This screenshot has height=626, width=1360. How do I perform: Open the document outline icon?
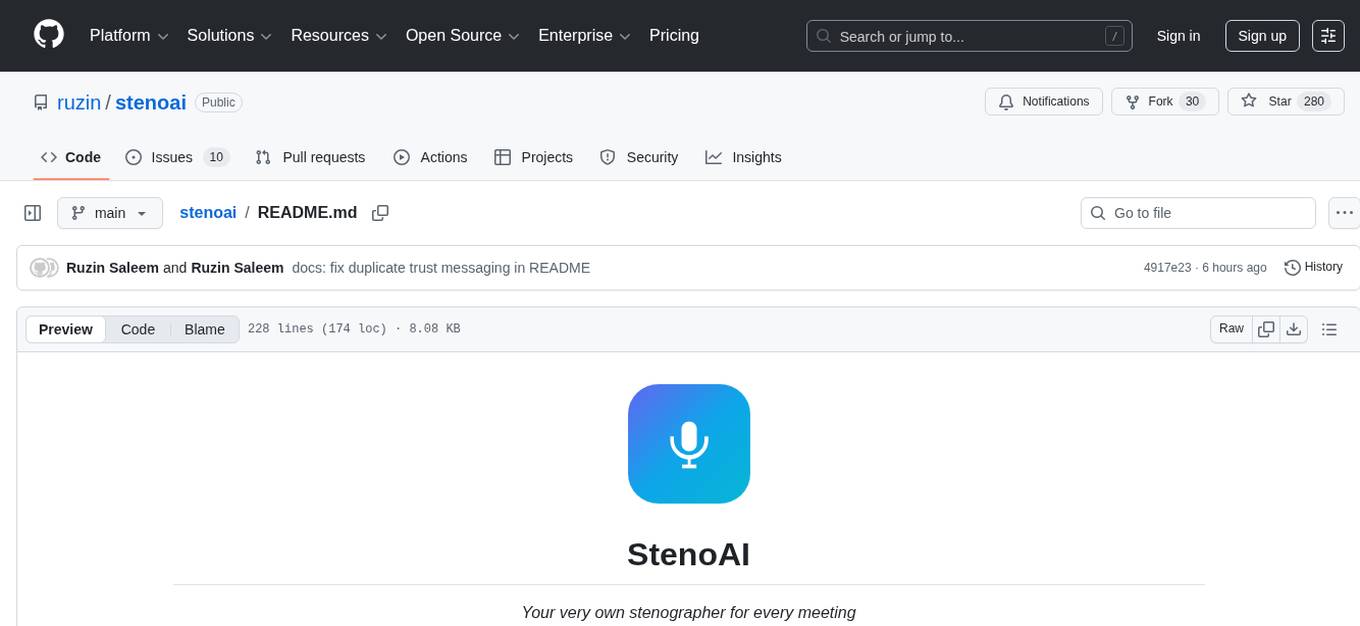coord(1329,328)
